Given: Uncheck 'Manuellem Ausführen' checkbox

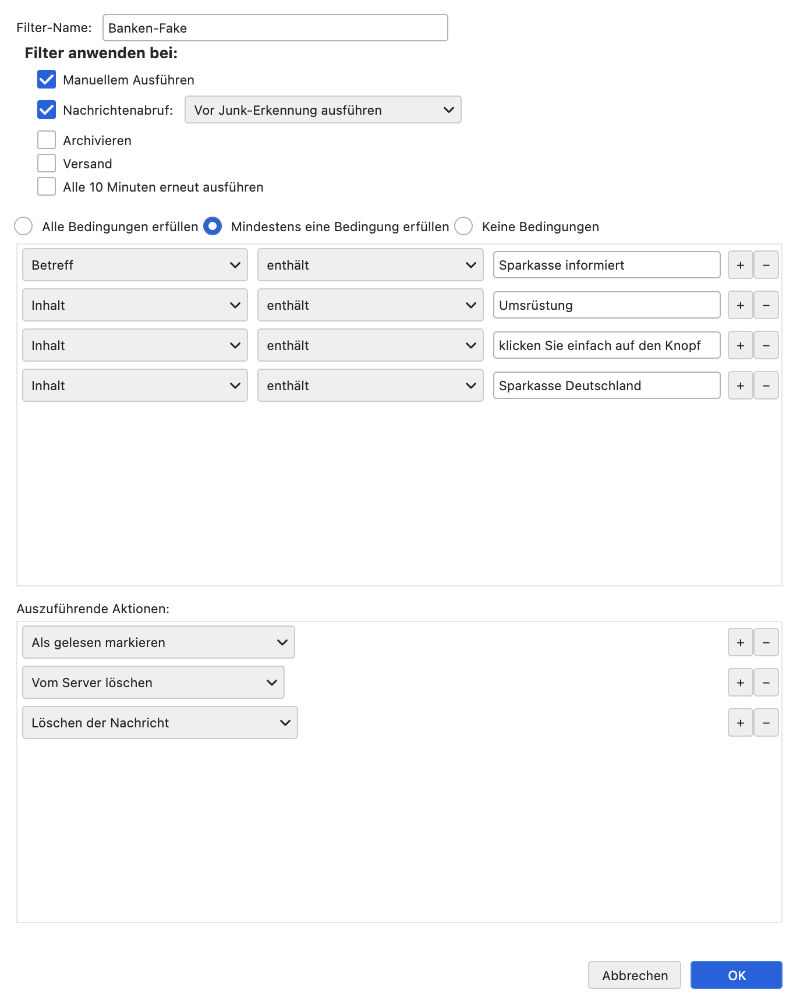Looking at the screenshot, I should (x=46, y=79).
